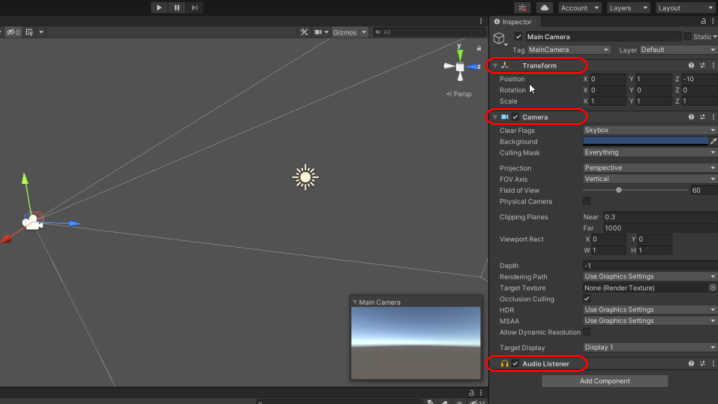Toggle the scene grid visibility icon
718x404 pixels.
coord(29,32)
